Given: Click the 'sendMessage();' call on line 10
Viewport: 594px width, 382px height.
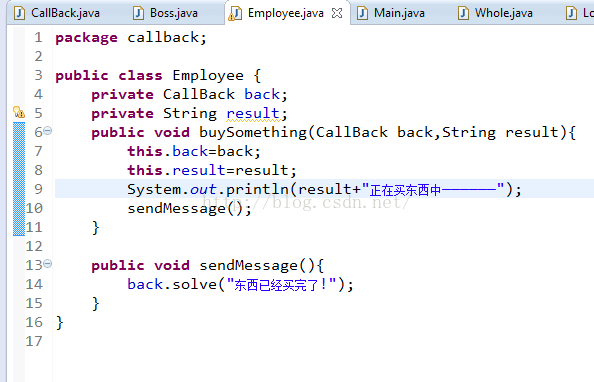Looking at the screenshot, I should [x=189, y=208].
